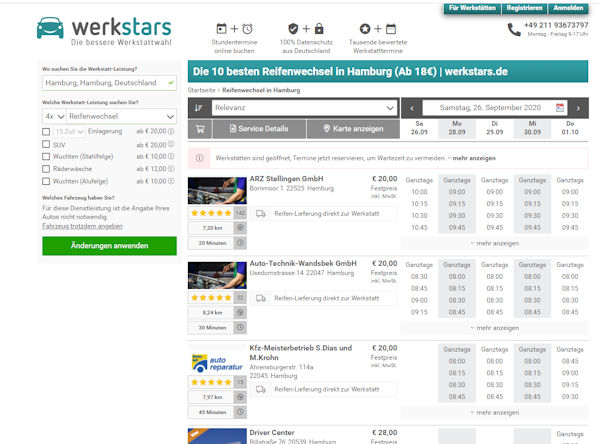Click calendar and clock icon for Stundentermine
The width and height of the screenshot is (600, 444).
[234, 29]
